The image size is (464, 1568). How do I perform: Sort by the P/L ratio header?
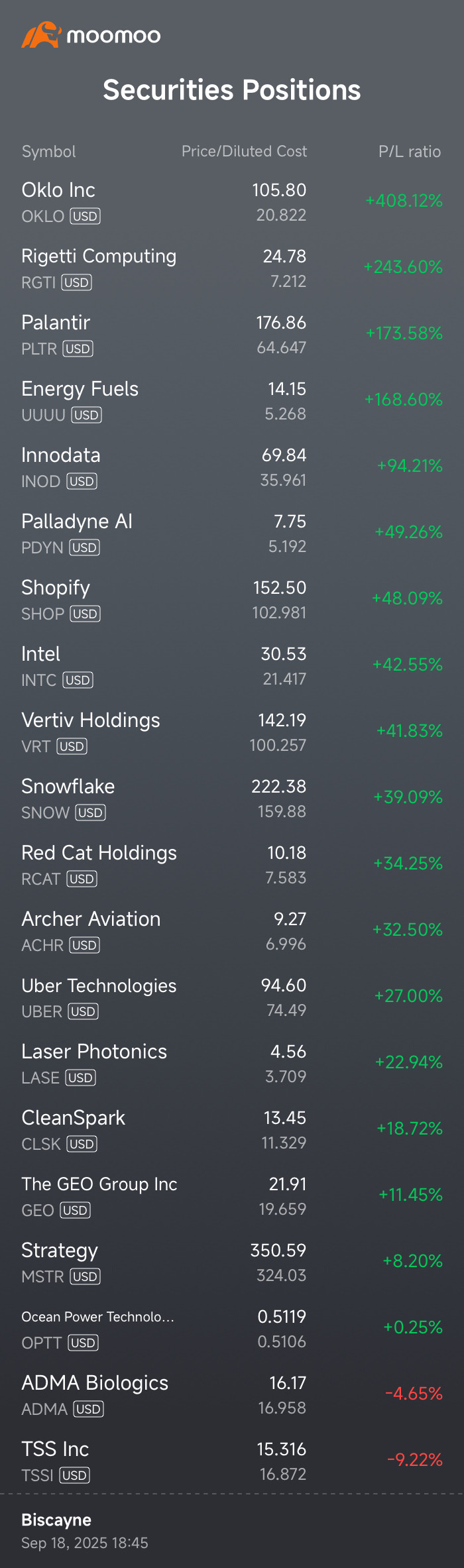click(409, 152)
